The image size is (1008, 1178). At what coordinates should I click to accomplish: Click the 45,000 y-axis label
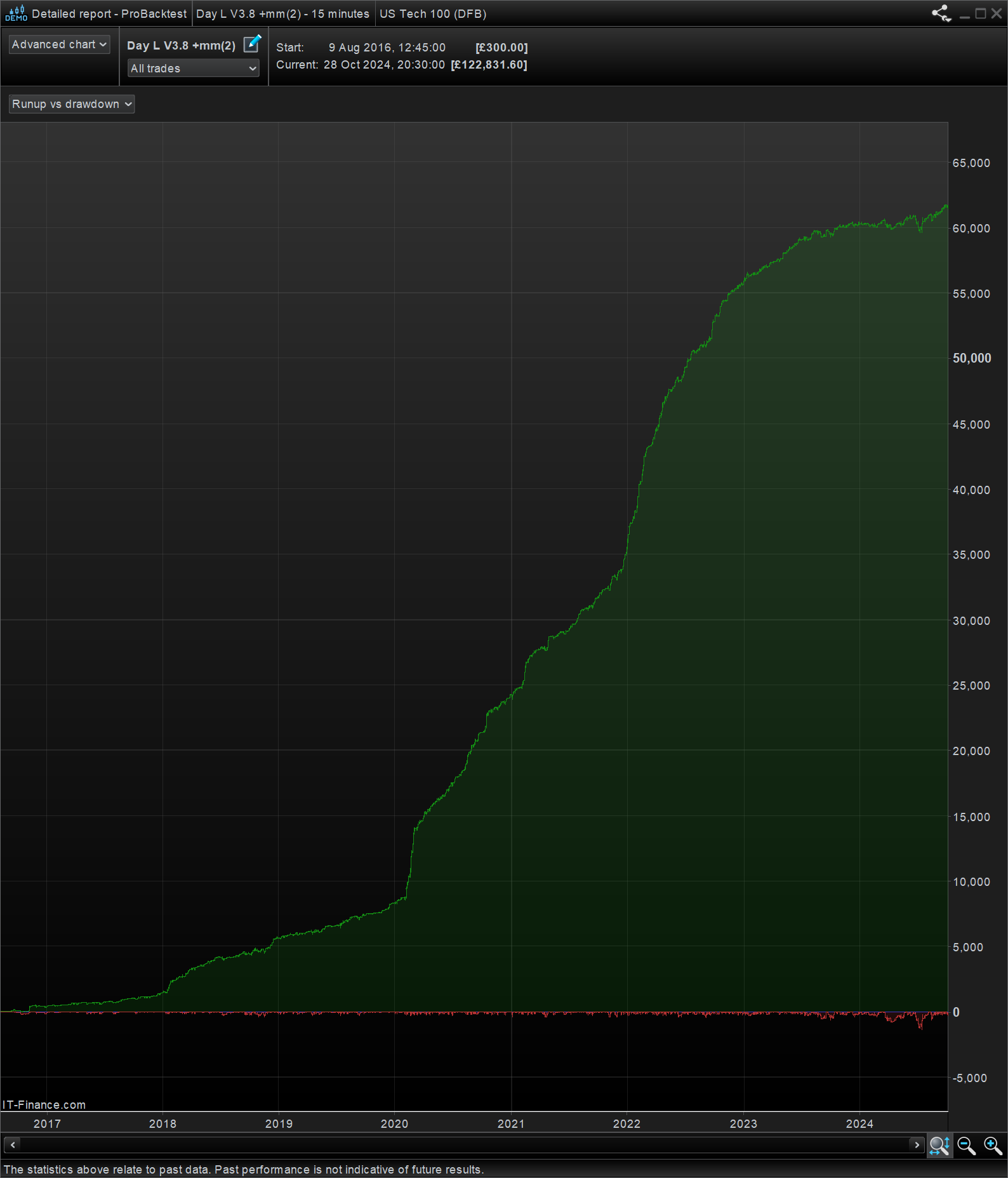click(971, 425)
